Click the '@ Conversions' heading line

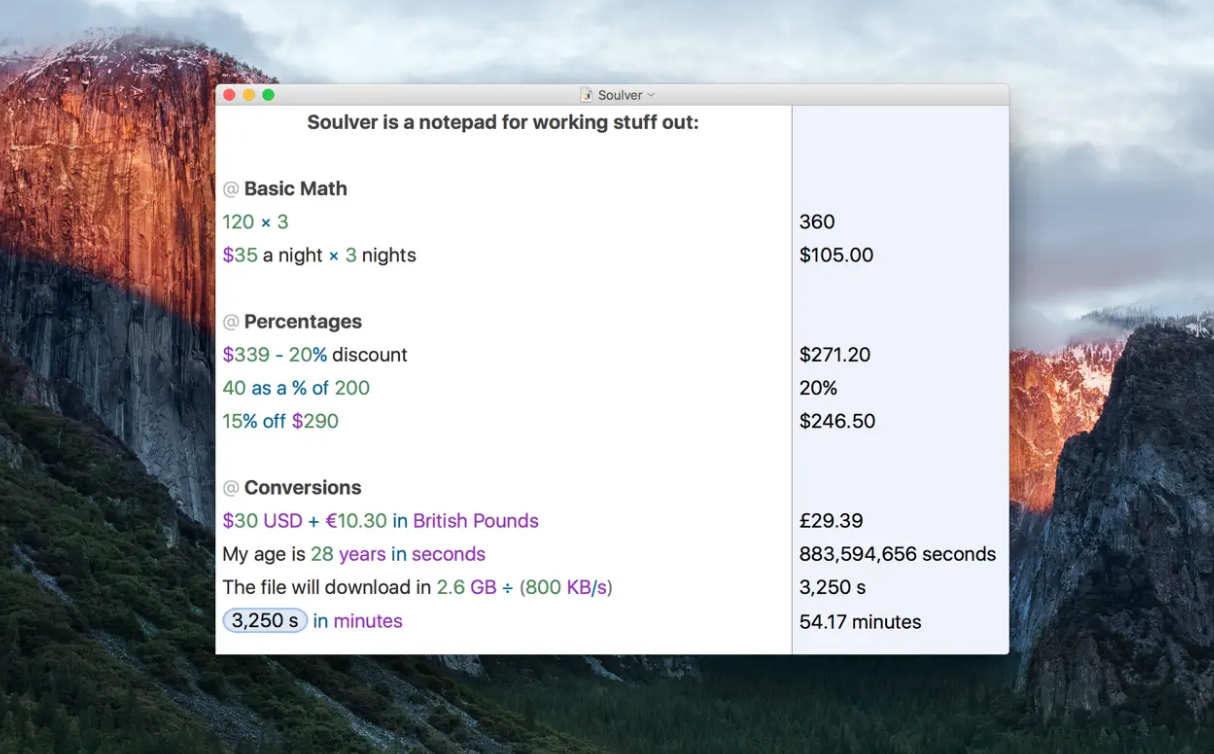tap(292, 488)
